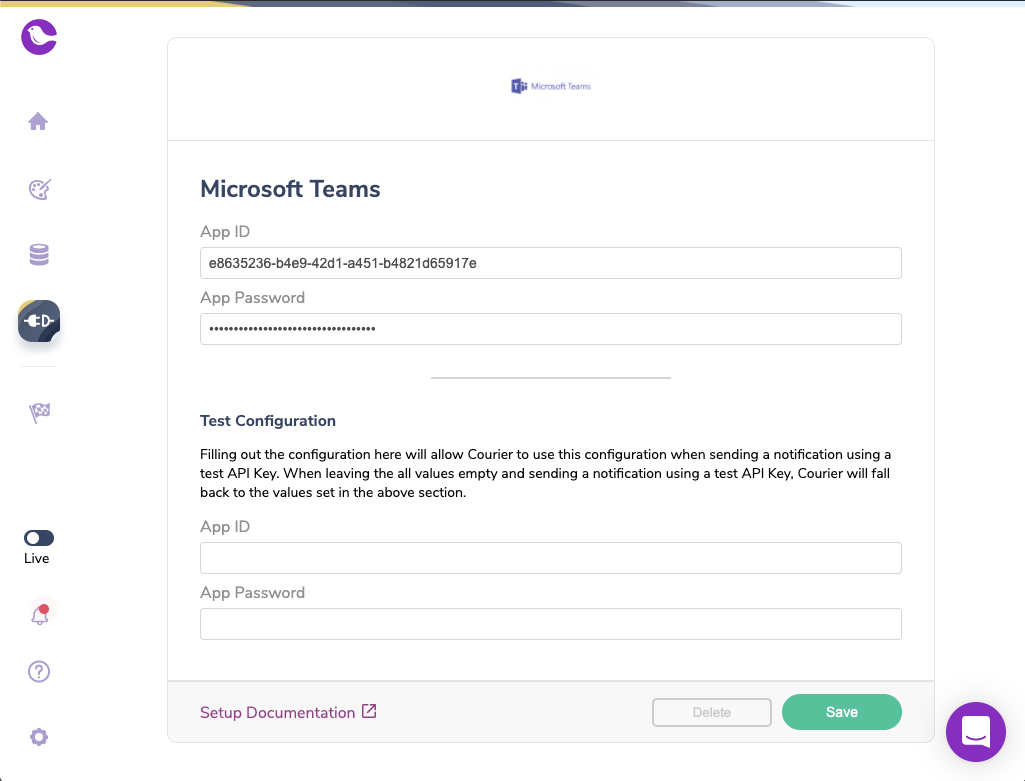The image size is (1025, 781).
Task: Click the Test Configuration heading
Action: [268, 421]
